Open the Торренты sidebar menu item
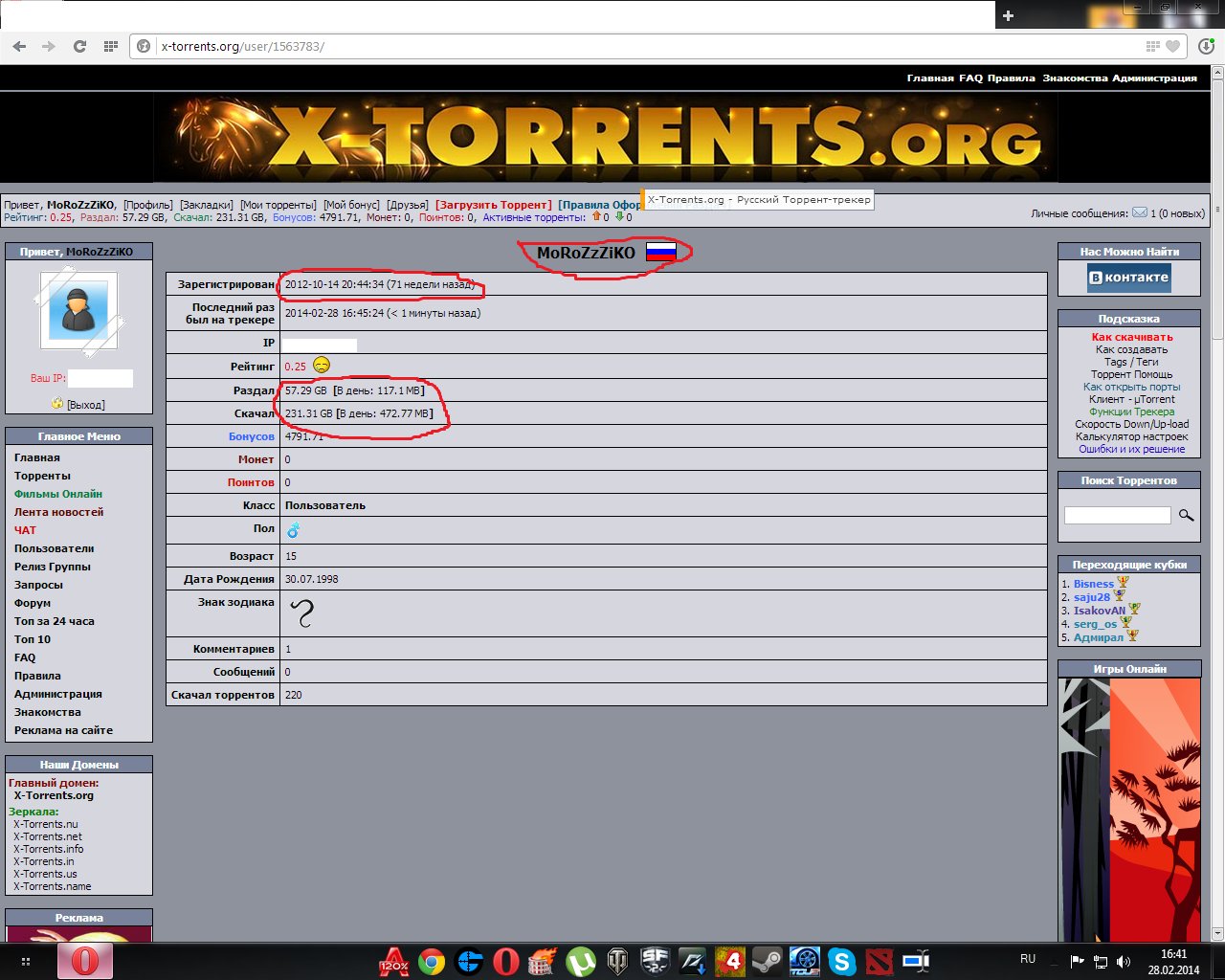This screenshot has height=980, width=1225. click(x=42, y=476)
